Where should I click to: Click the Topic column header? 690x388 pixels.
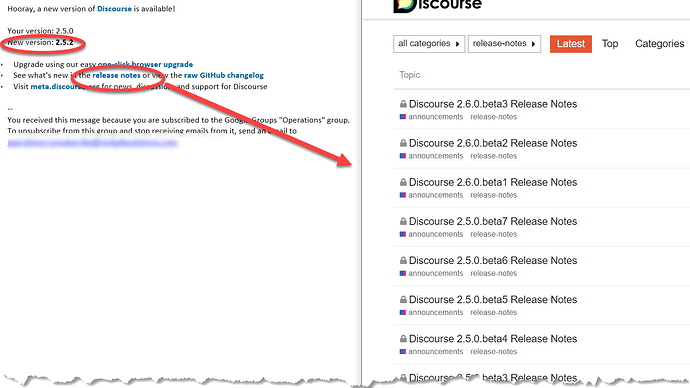click(x=410, y=75)
